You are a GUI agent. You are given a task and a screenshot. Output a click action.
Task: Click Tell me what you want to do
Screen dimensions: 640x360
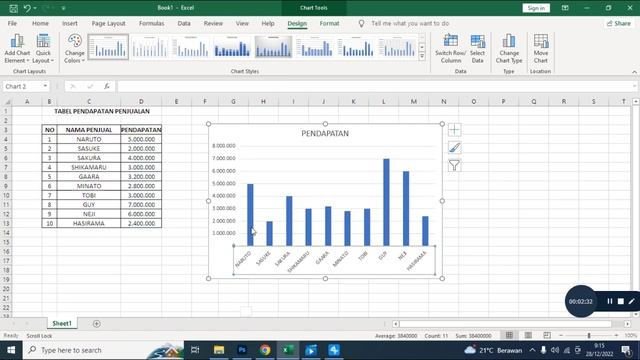tap(410, 24)
